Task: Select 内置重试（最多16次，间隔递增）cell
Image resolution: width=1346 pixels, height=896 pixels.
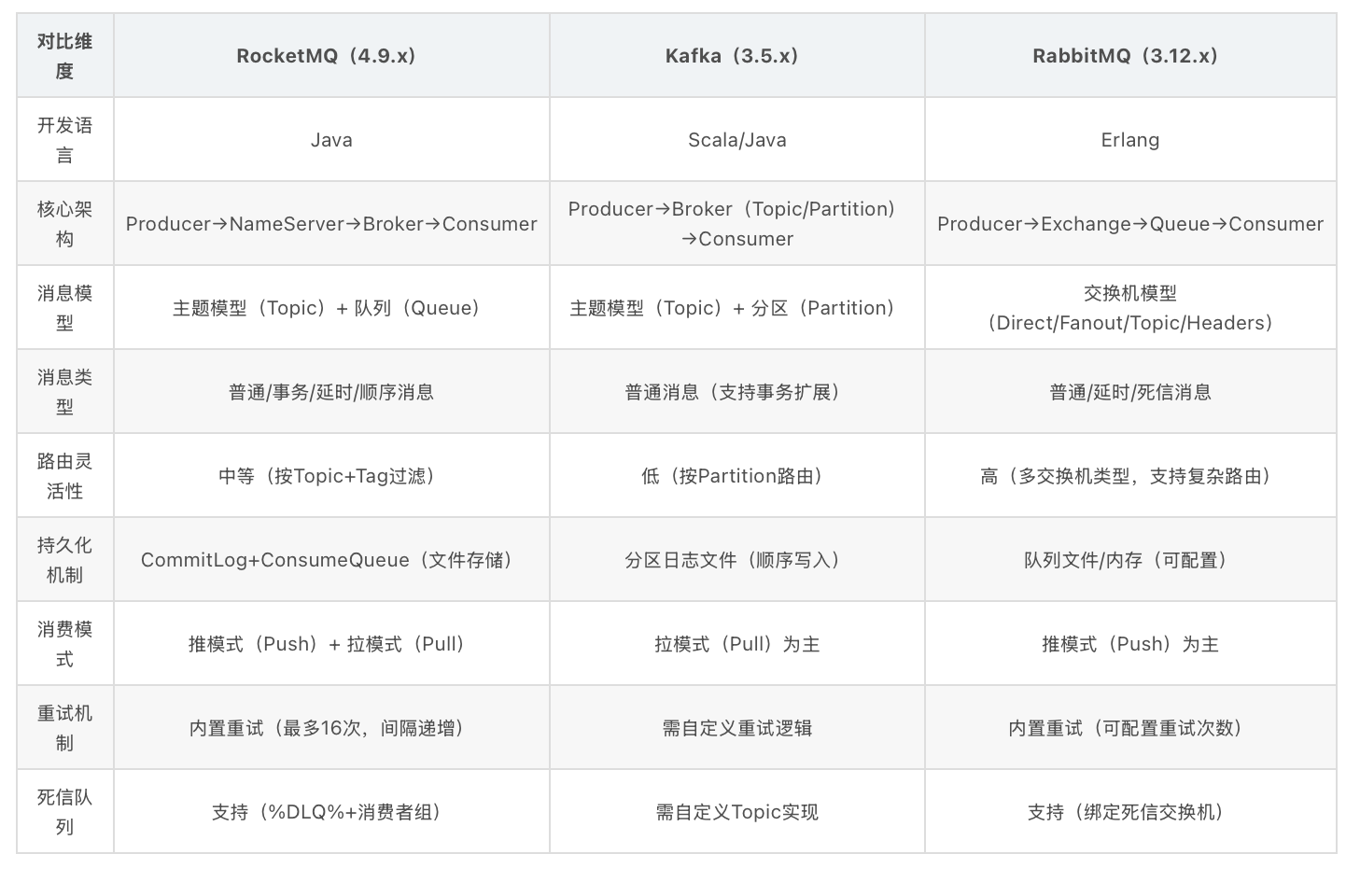Action: (331, 727)
